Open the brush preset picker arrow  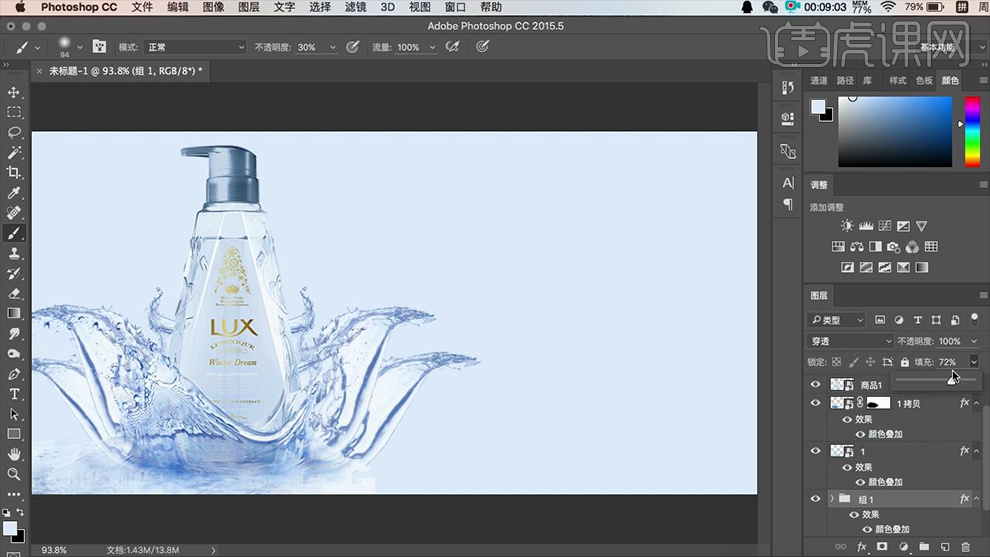80,47
